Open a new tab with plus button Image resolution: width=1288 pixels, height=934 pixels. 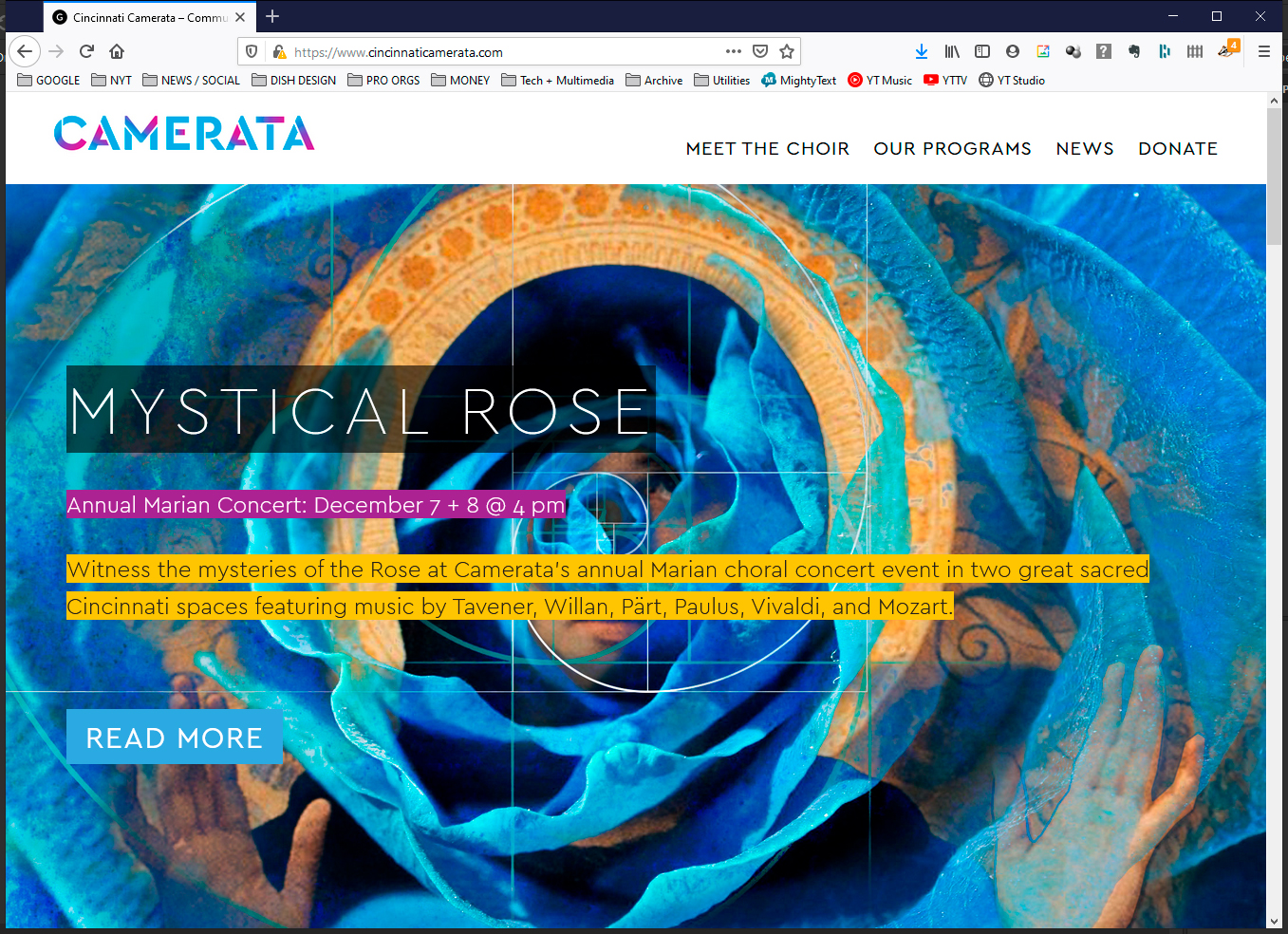pyautogui.click(x=272, y=16)
